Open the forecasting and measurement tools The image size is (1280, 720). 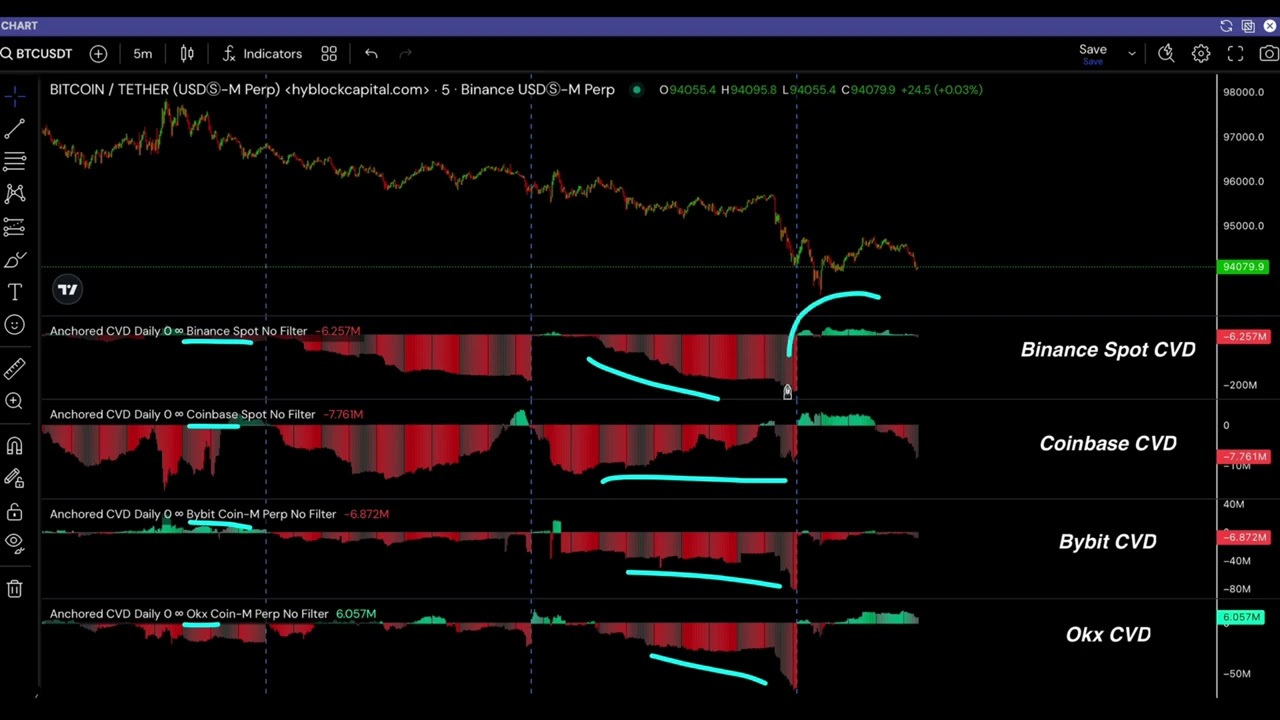pyautogui.click(x=14, y=227)
